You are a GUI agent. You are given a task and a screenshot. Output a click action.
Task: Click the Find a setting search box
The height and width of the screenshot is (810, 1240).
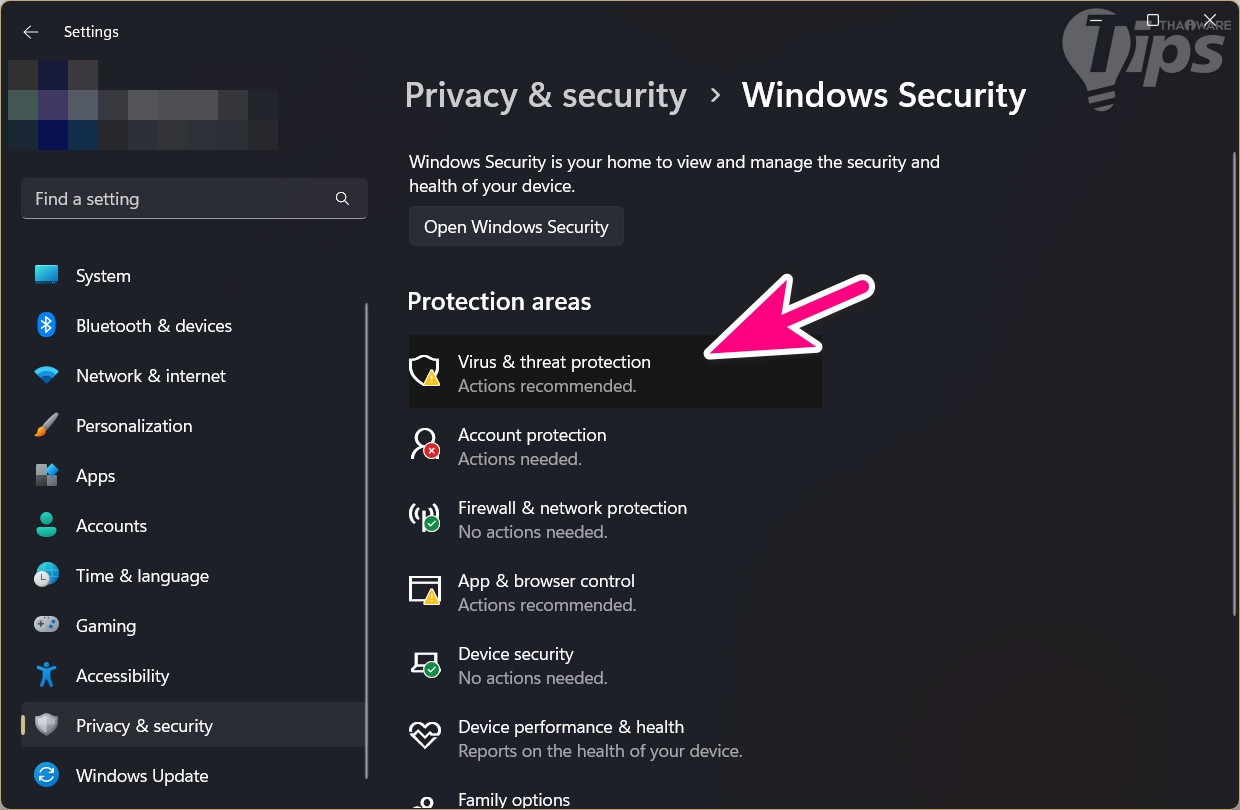click(180, 199)
